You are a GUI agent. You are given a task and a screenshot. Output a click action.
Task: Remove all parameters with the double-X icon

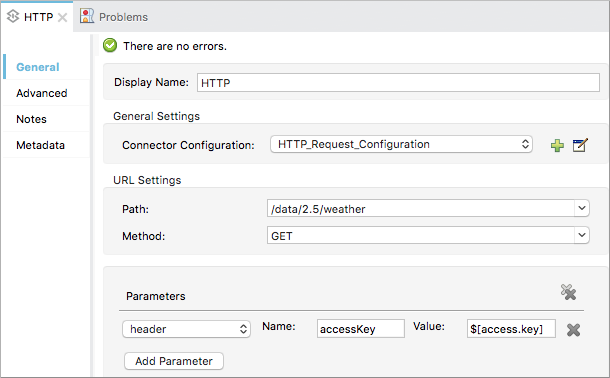pos(568,292)
